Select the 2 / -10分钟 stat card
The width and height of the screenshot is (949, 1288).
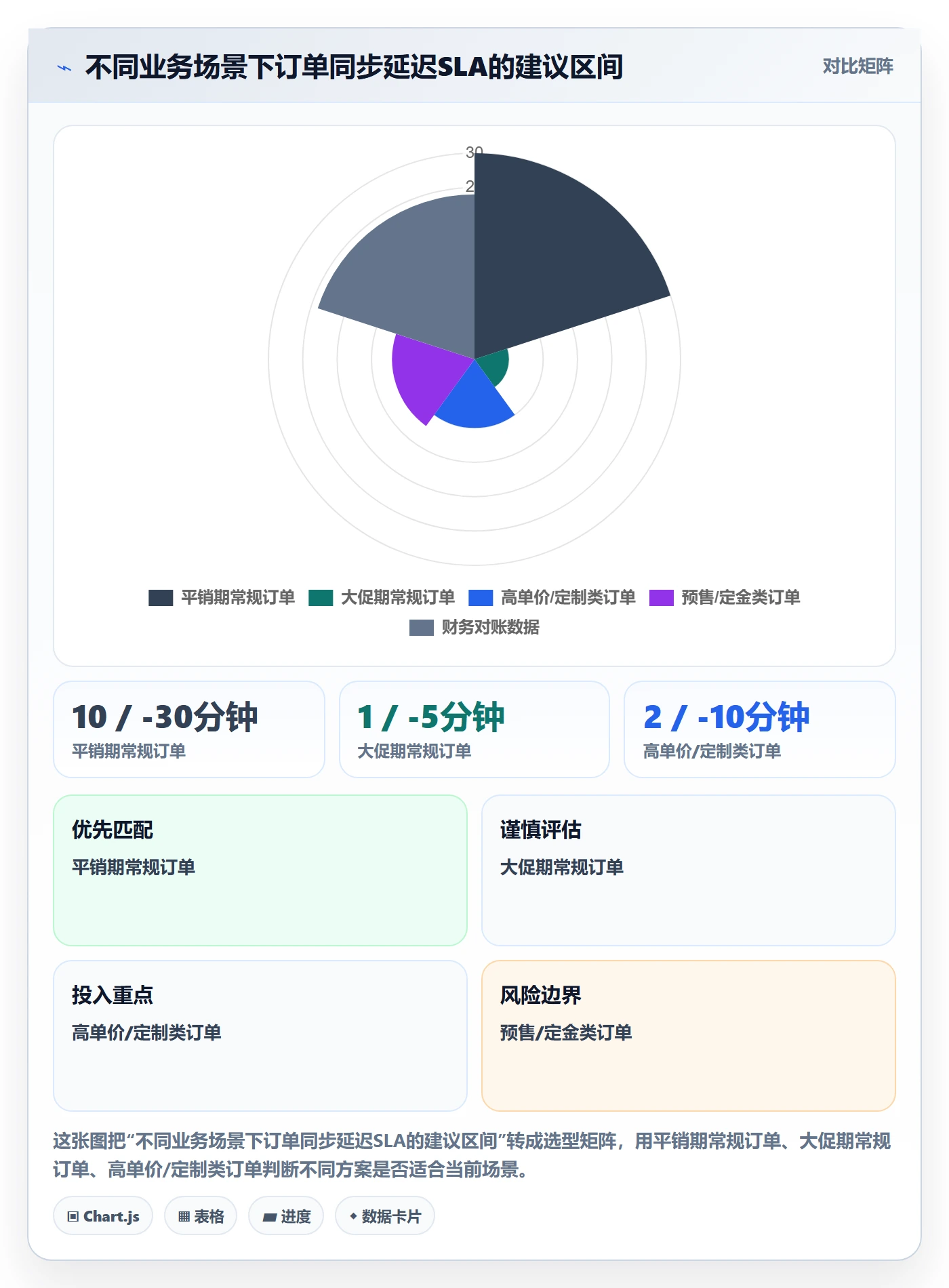(x=760, y=729)
